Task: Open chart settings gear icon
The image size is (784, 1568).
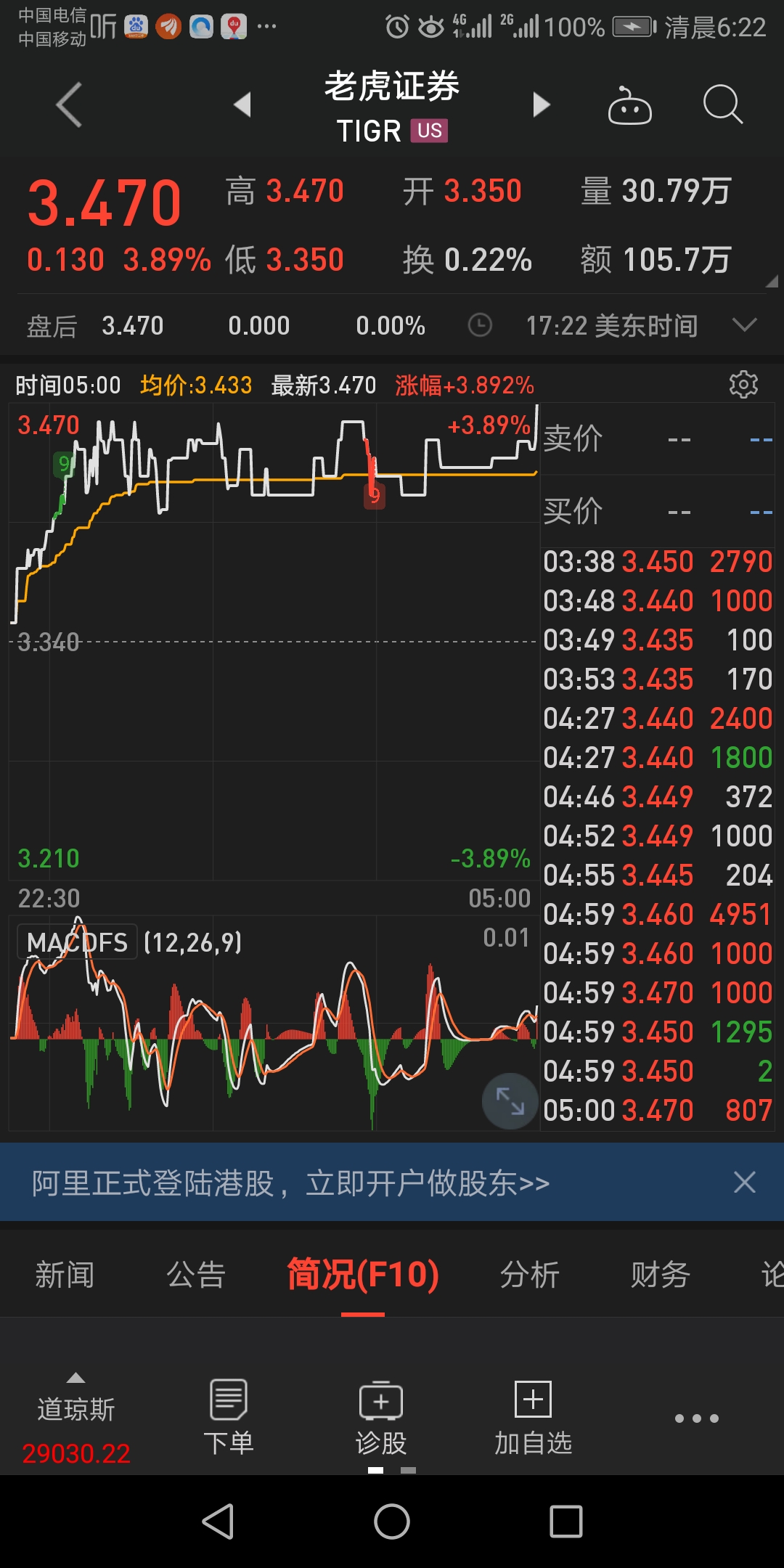Action: pos(743,384)
